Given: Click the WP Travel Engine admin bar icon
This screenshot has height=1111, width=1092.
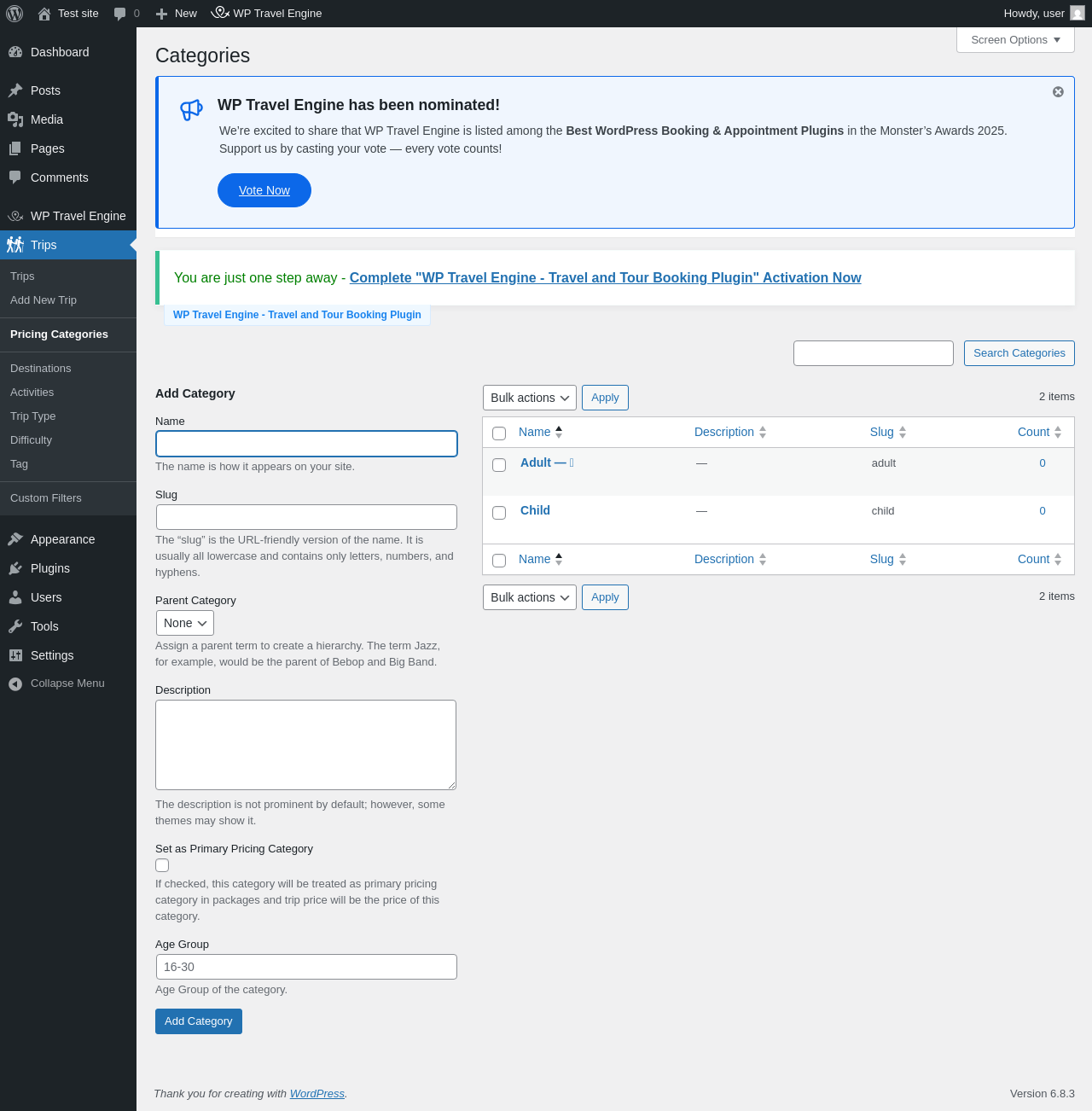Looking at the screenshot, I should coord(220,13).
